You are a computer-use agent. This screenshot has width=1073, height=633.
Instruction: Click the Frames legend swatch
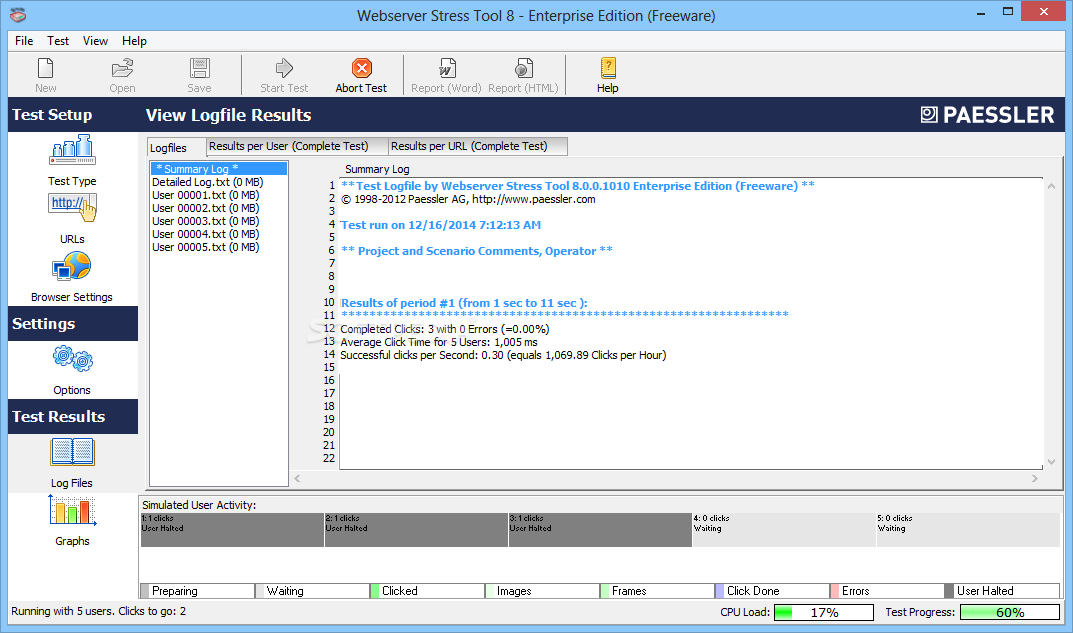605,591
